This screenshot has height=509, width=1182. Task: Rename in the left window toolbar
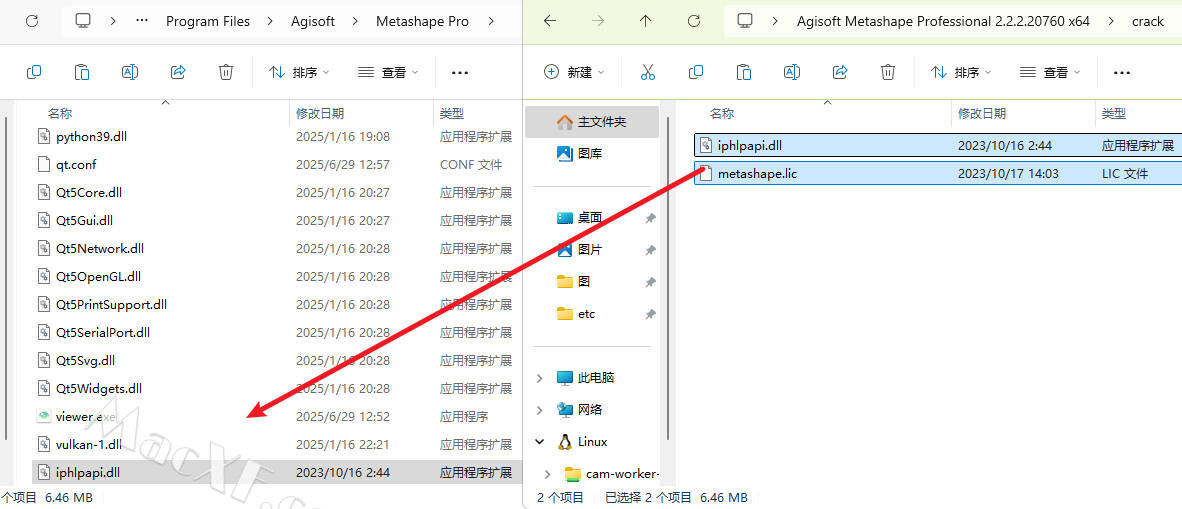130,72
